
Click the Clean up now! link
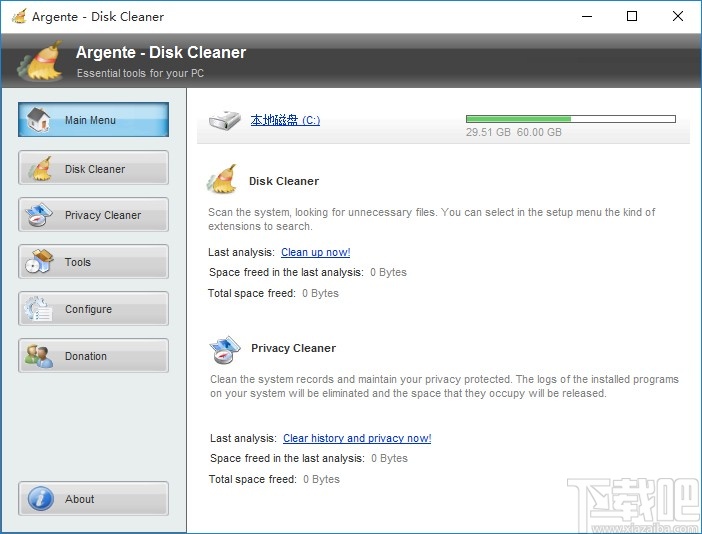point(316,252)
